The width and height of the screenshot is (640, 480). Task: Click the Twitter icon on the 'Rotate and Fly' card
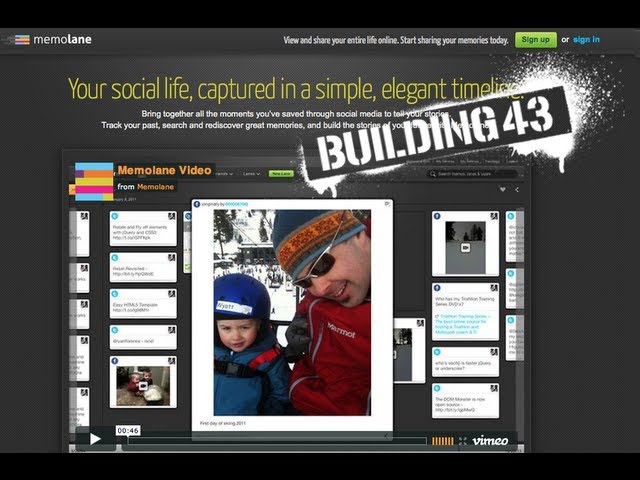coord(115,216)
